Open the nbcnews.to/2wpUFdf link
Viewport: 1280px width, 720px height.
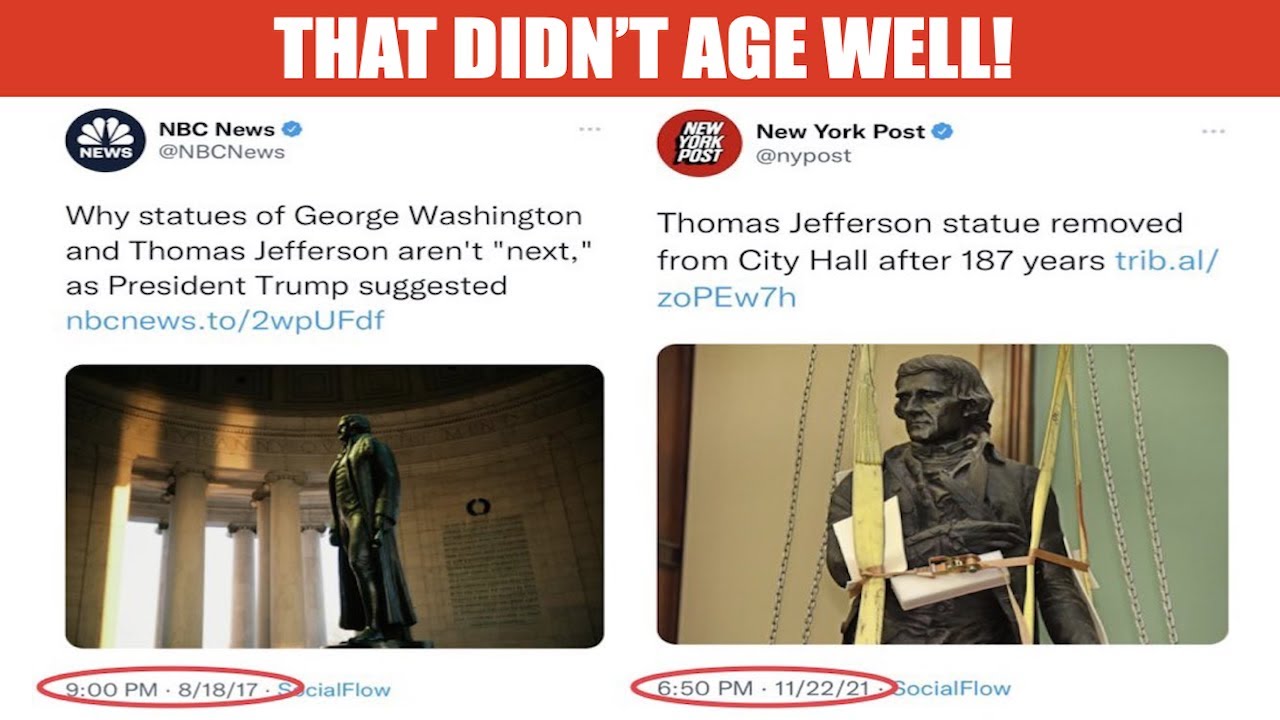point(225,321)
